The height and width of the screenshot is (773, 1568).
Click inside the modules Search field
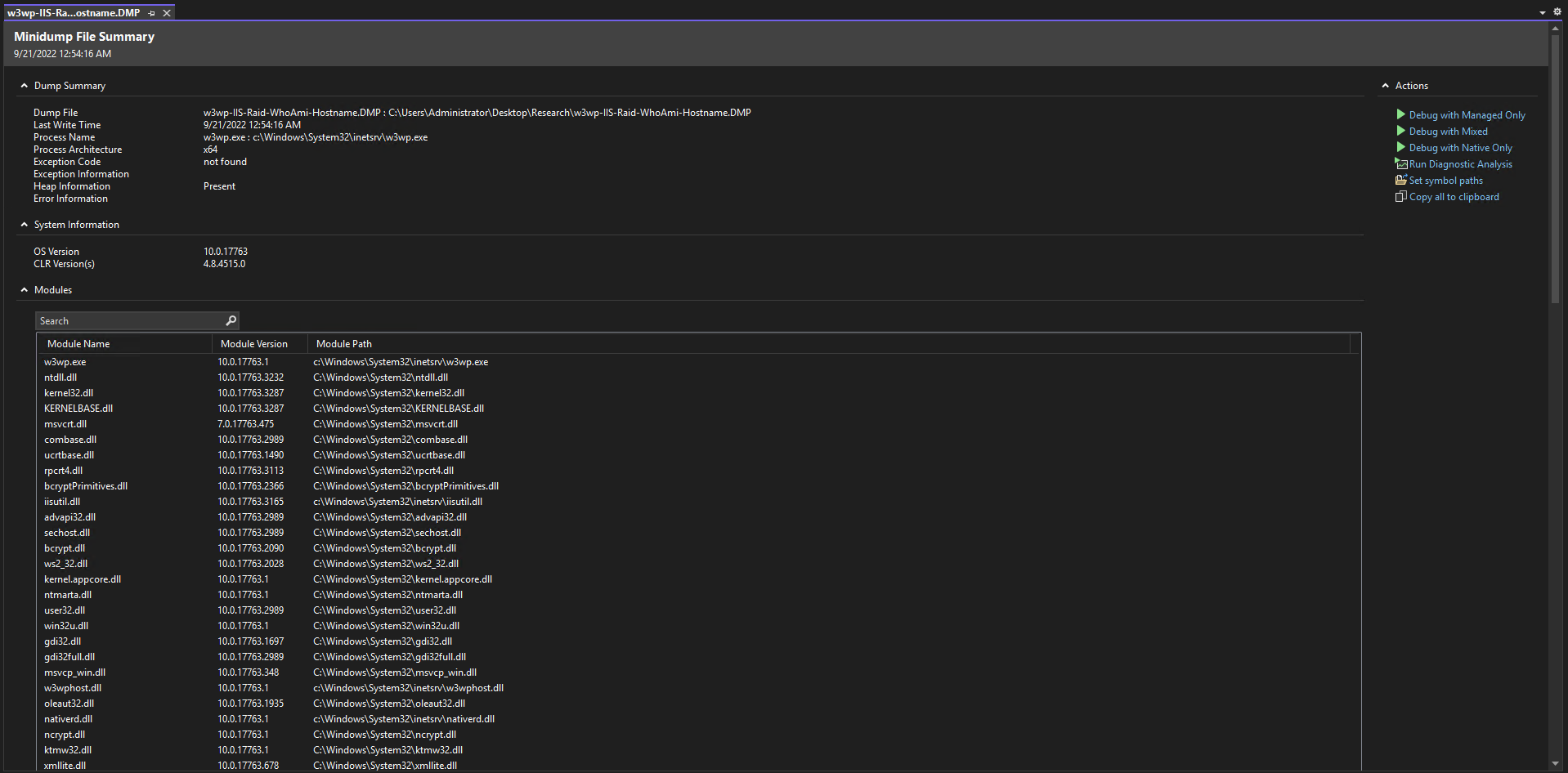129,320
